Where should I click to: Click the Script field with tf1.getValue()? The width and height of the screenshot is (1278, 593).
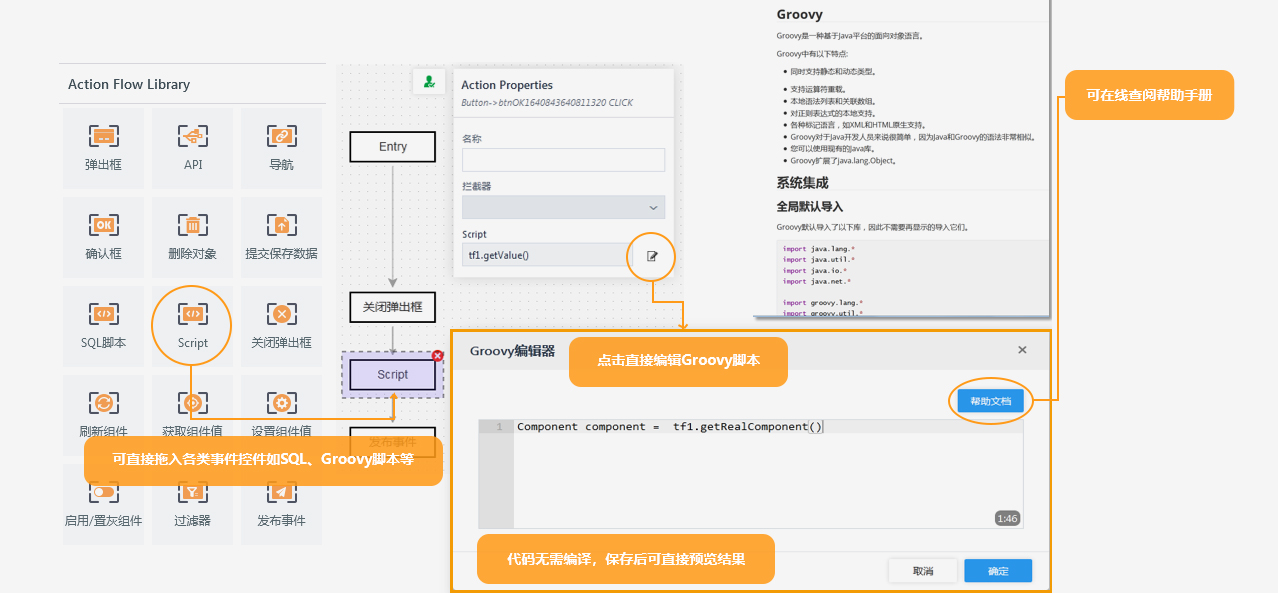pos(546,255)
